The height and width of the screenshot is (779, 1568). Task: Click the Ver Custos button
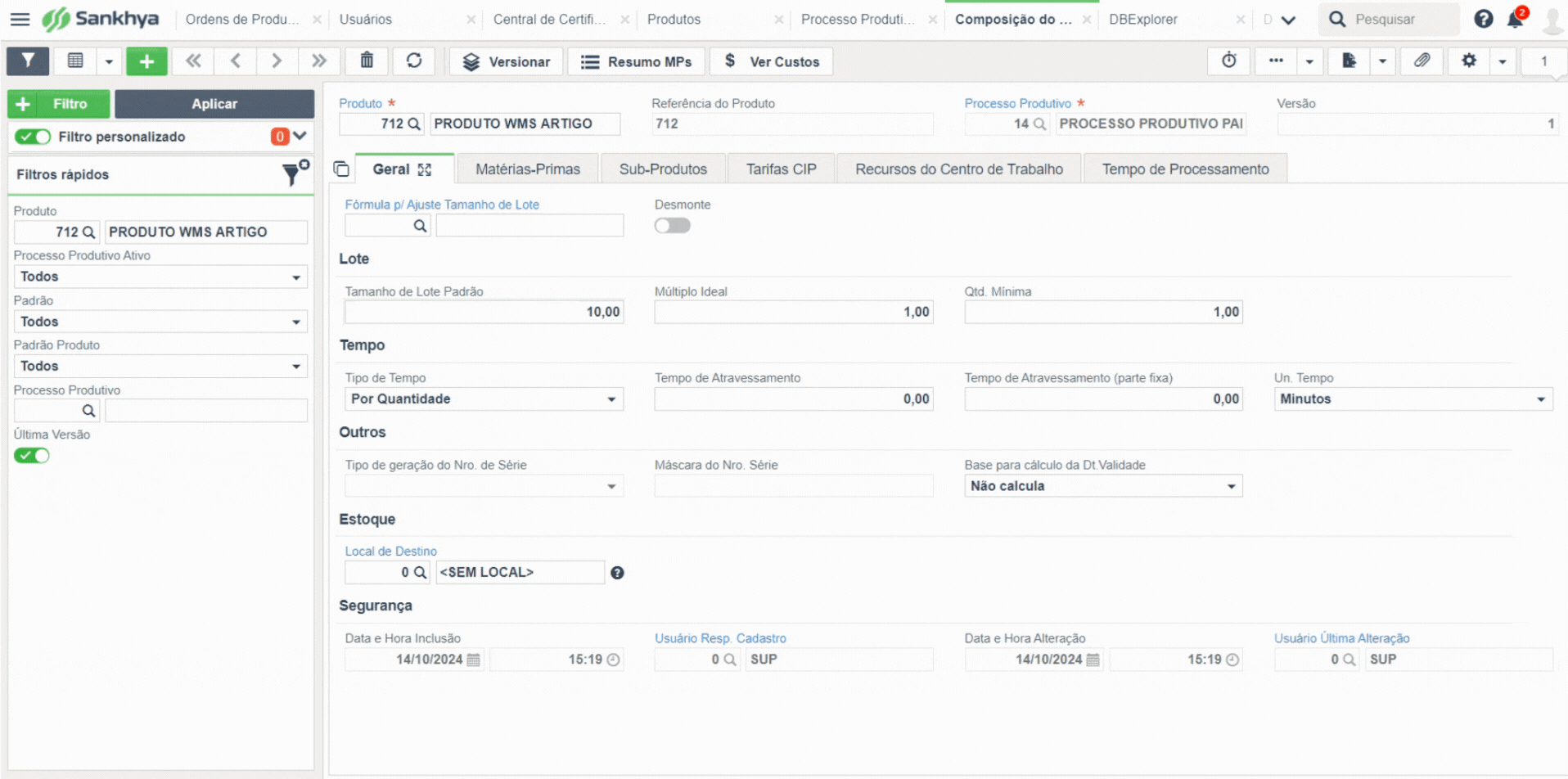click(x=772, y=61)
